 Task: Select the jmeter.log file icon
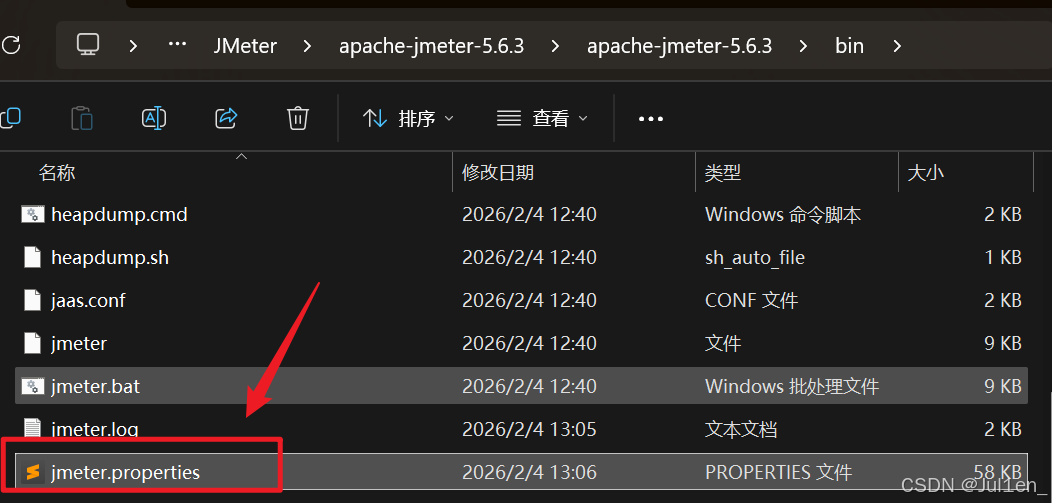(x=33, y=429)
